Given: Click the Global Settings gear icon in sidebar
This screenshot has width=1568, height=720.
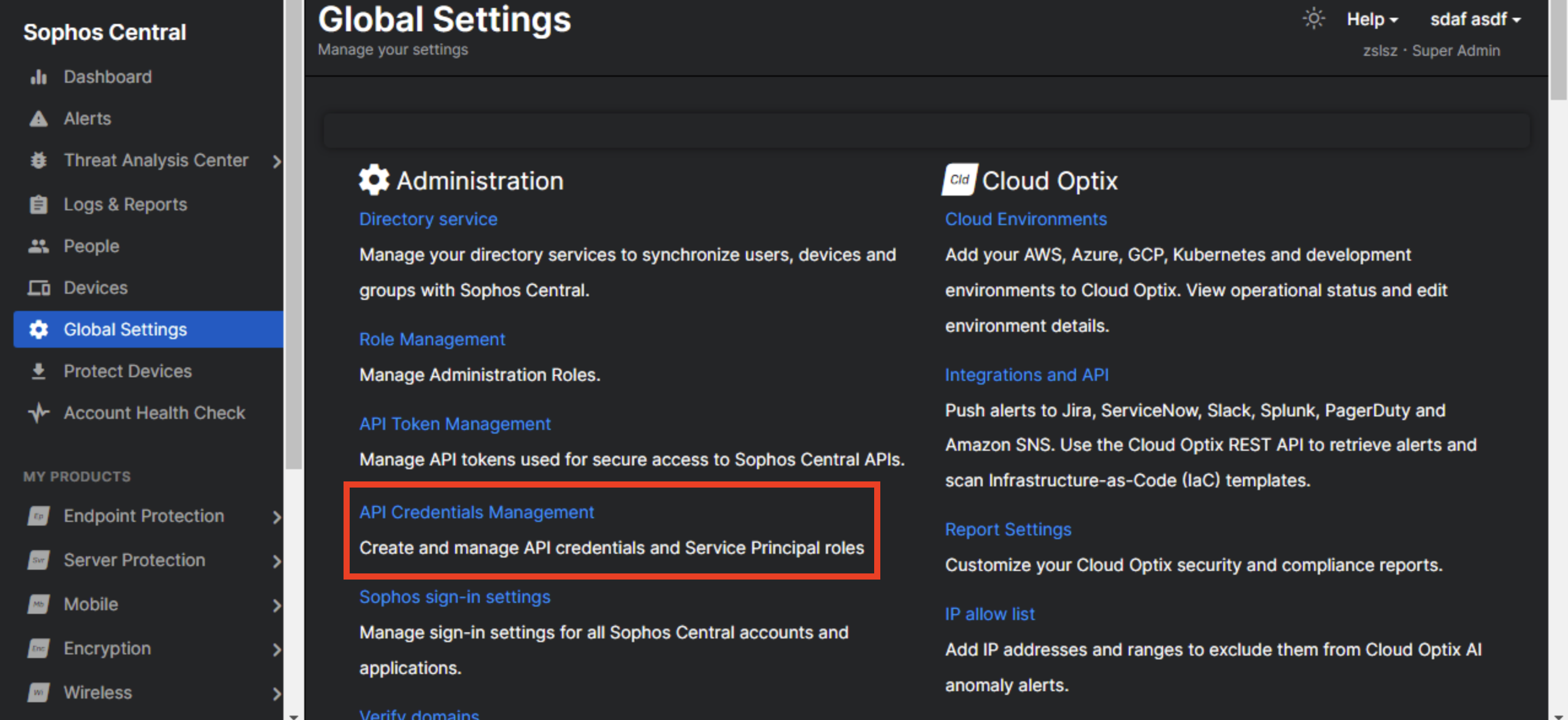Looking at the screenshot, I should (x=39, y=330).
